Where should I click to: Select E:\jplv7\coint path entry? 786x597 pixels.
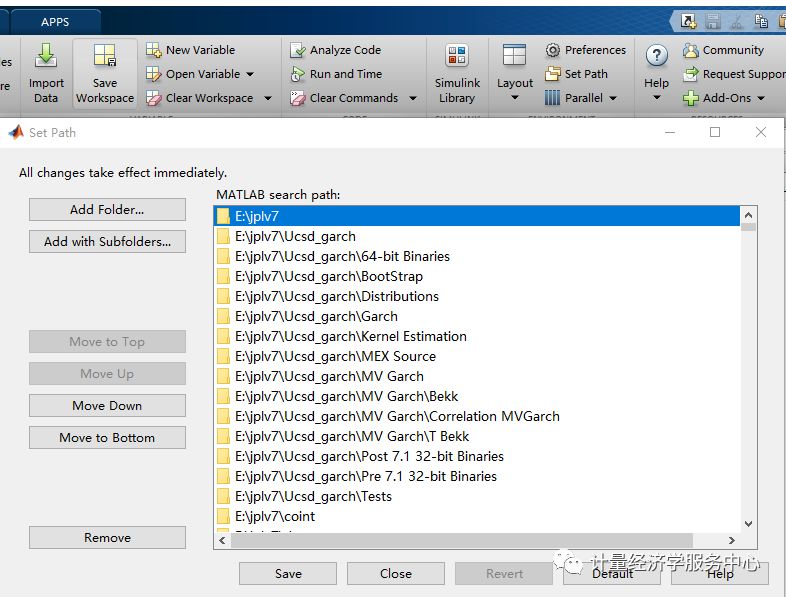477,516
